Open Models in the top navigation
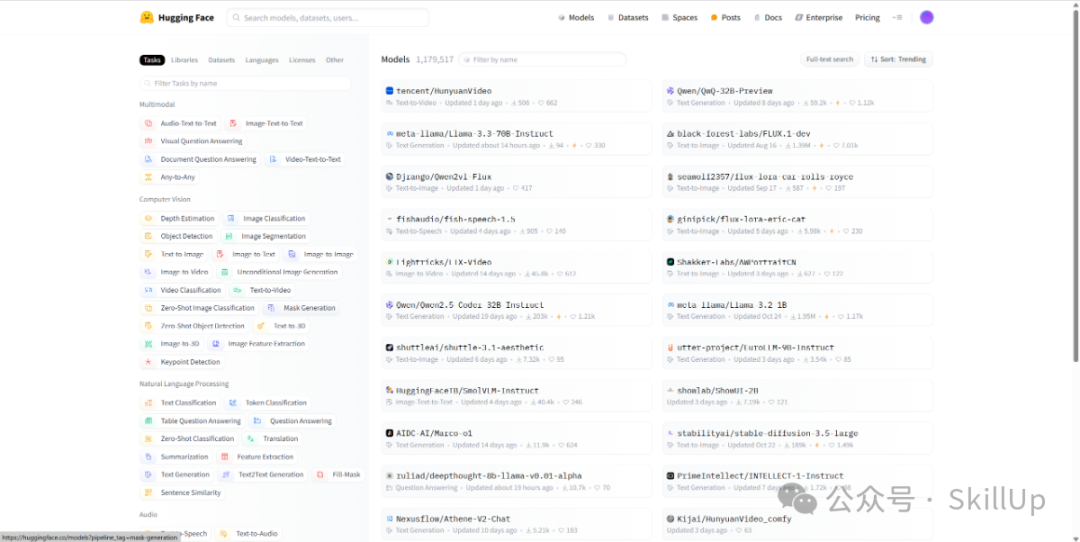 (576, 17)
